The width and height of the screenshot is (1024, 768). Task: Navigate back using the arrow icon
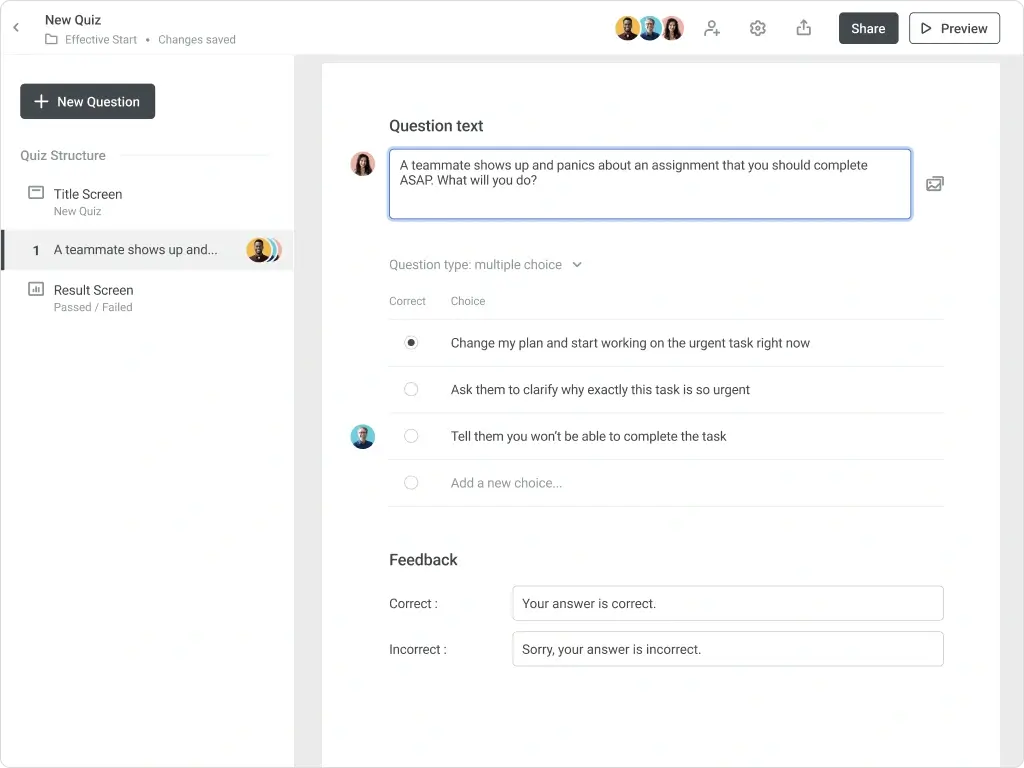pyautogui.click(x=15, y=27)
